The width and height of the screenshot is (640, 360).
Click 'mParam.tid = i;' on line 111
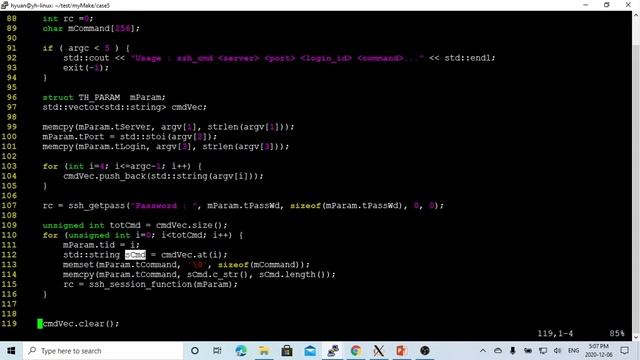click(101, 245)
